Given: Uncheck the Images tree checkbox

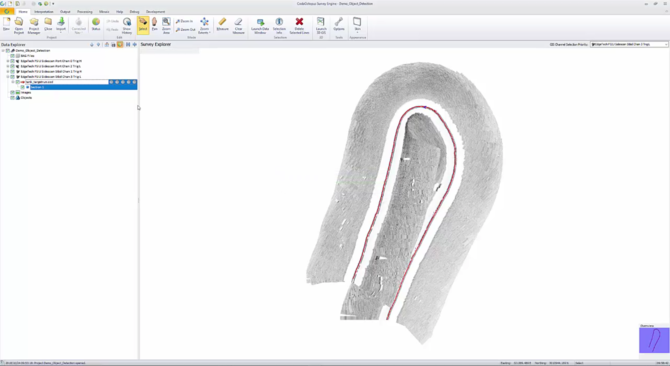Looking at the screenshot, I should (x=12, y=92).
